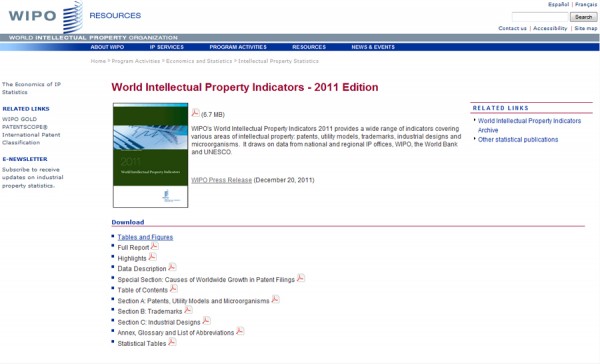Open World Intellectual Property Indicators Archive link
The height and width of the screenshot is (364, 600).
tap(529, 126)
